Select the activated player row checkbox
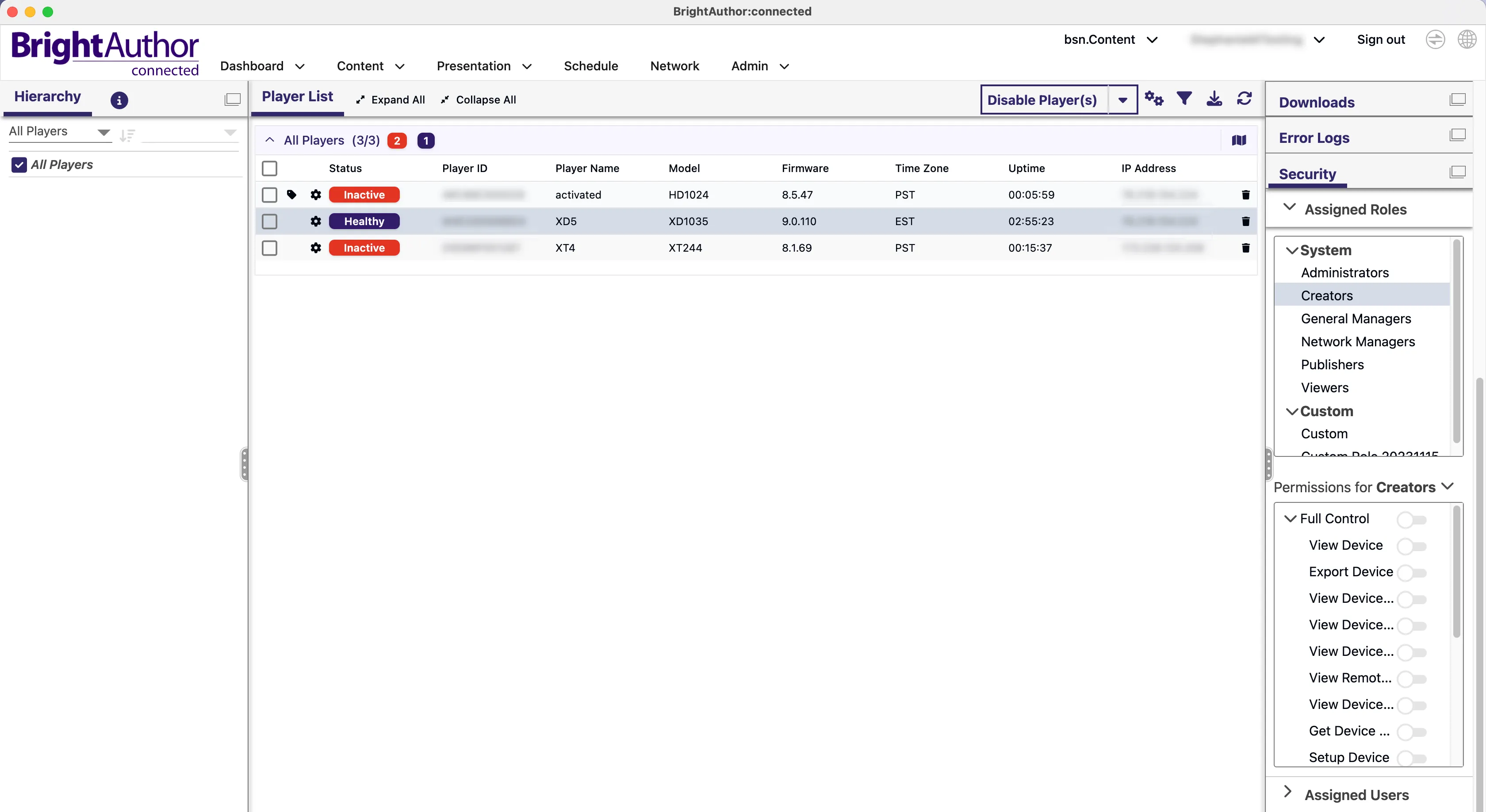1486x812 pixels. (269, 195)
